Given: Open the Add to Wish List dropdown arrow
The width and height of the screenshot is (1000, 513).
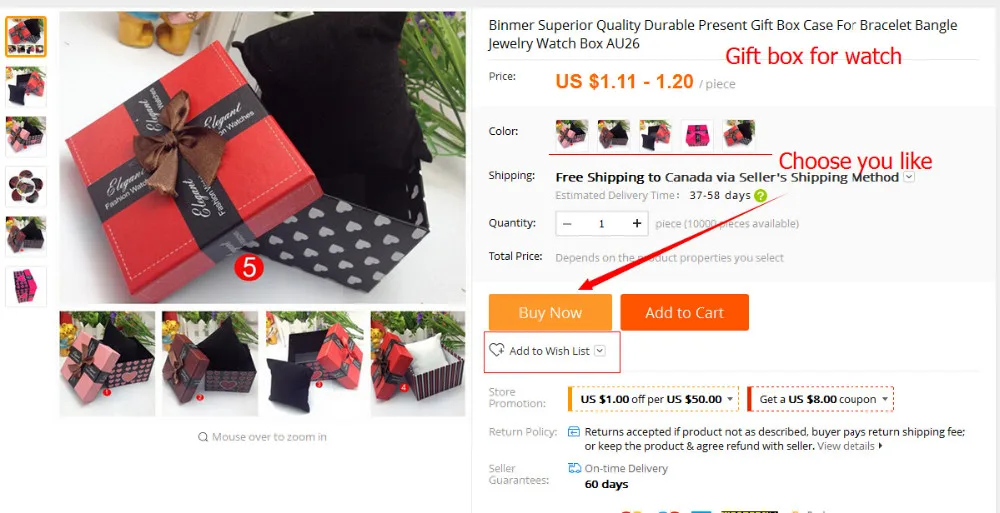Looking at the screenshot, I should point(599,351).
